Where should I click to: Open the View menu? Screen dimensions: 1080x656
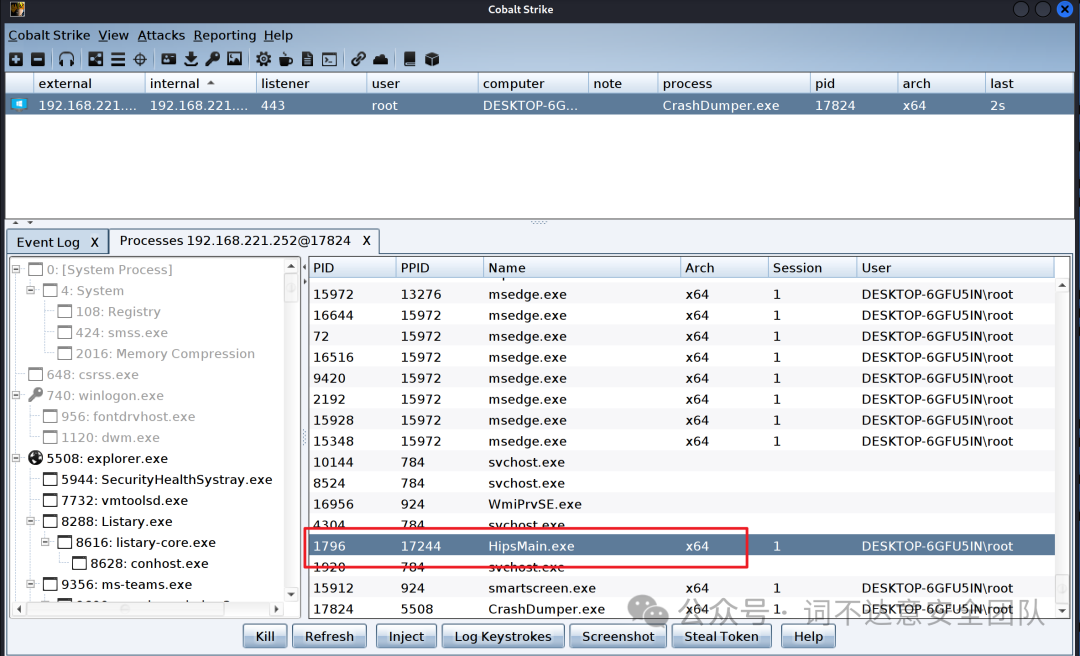113,35
